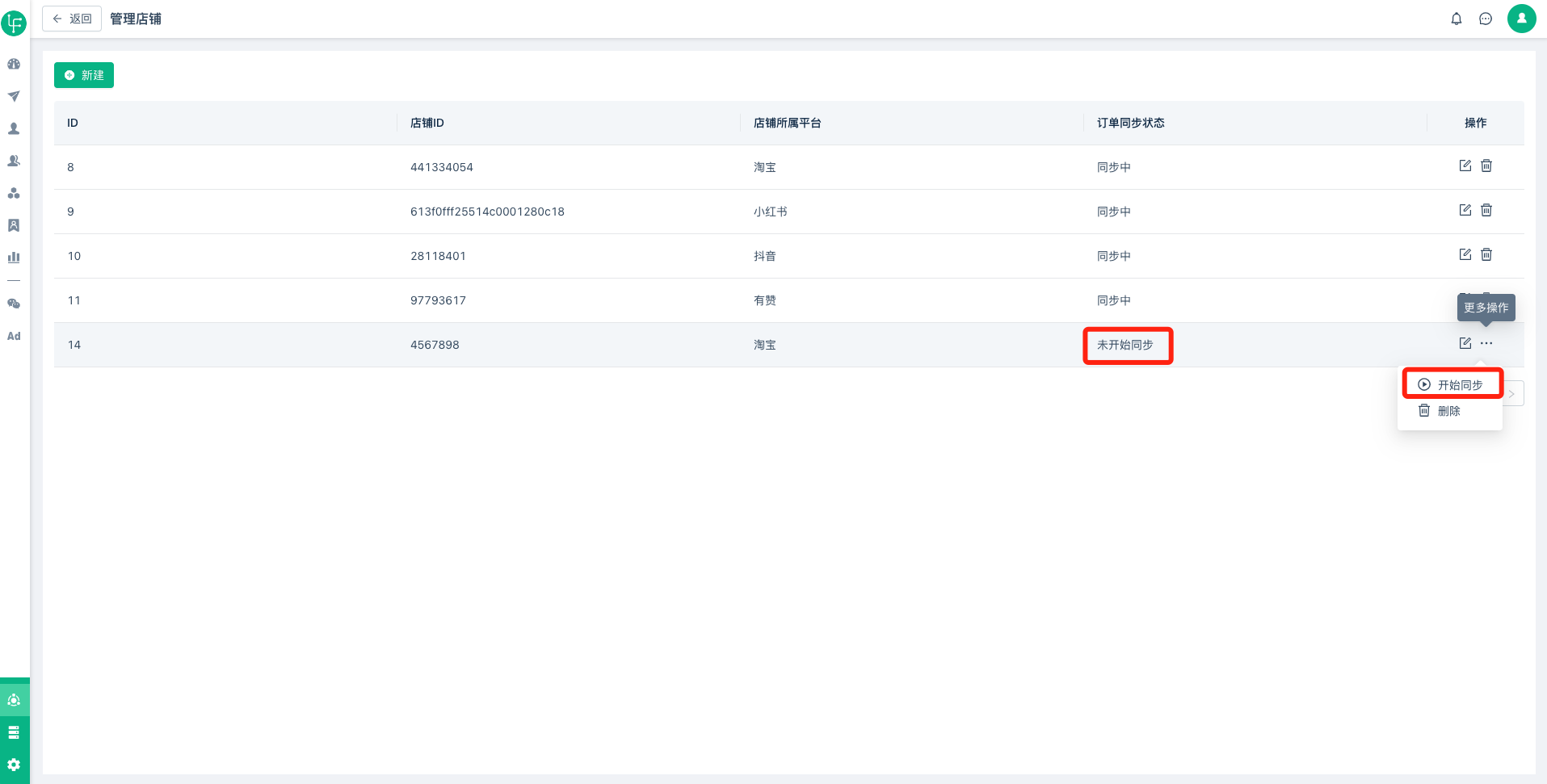This screenshot has width=1547, height=784.
Task: Click the 淘宝 cell in row 8
Action: pos(765,167)
